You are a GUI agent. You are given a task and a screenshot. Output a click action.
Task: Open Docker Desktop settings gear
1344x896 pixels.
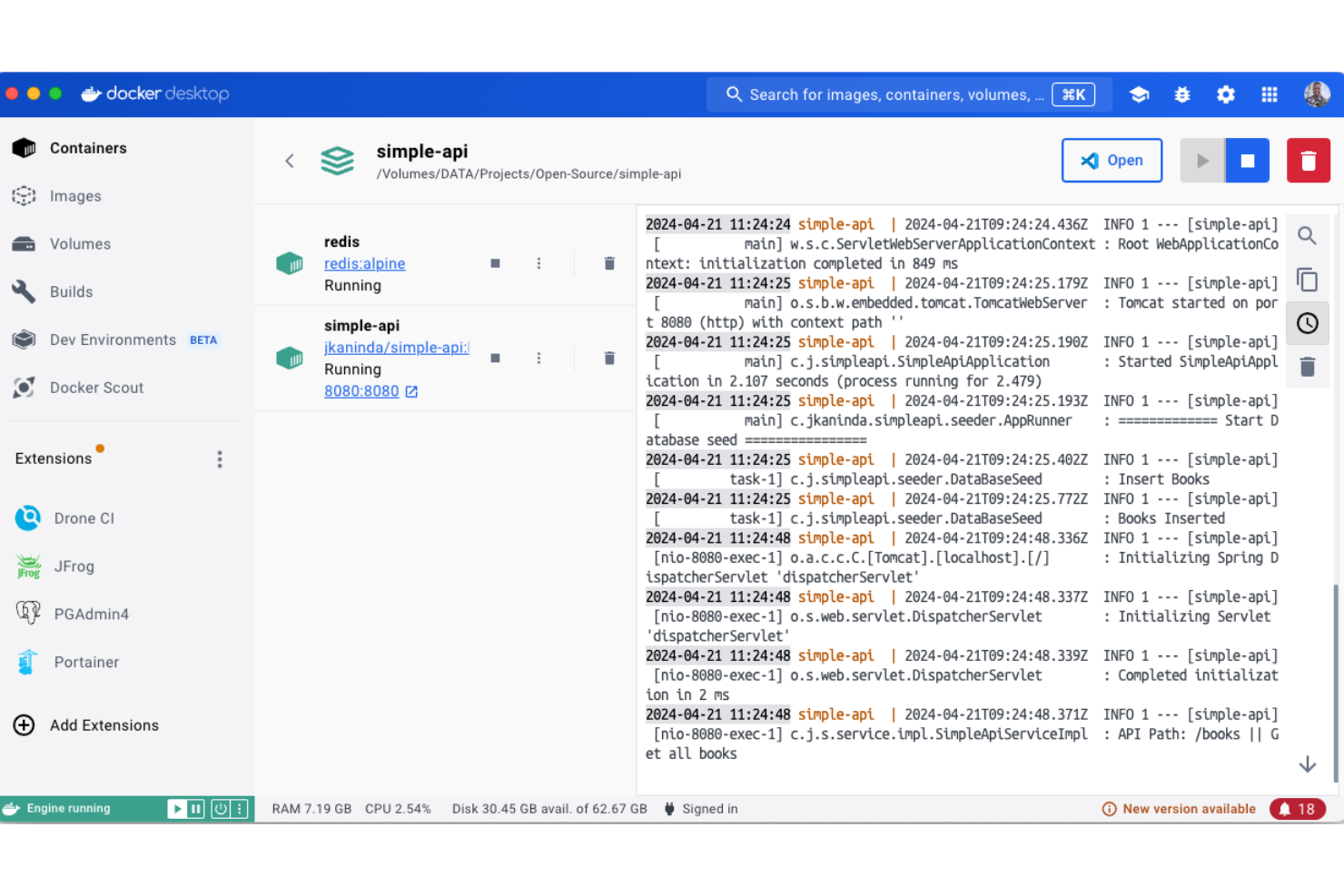click(x=1226, y=94)
